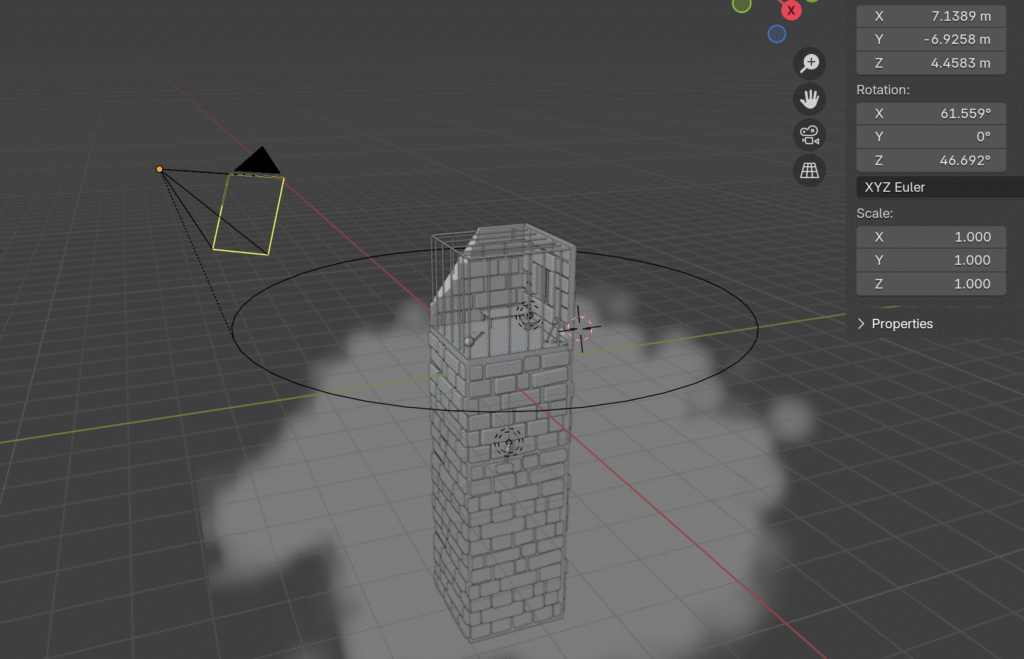The height and width of the screenshot is (659, 1024).
Task: Click the camera's black up-arrow triangle
Action: (x=259, y=160)
